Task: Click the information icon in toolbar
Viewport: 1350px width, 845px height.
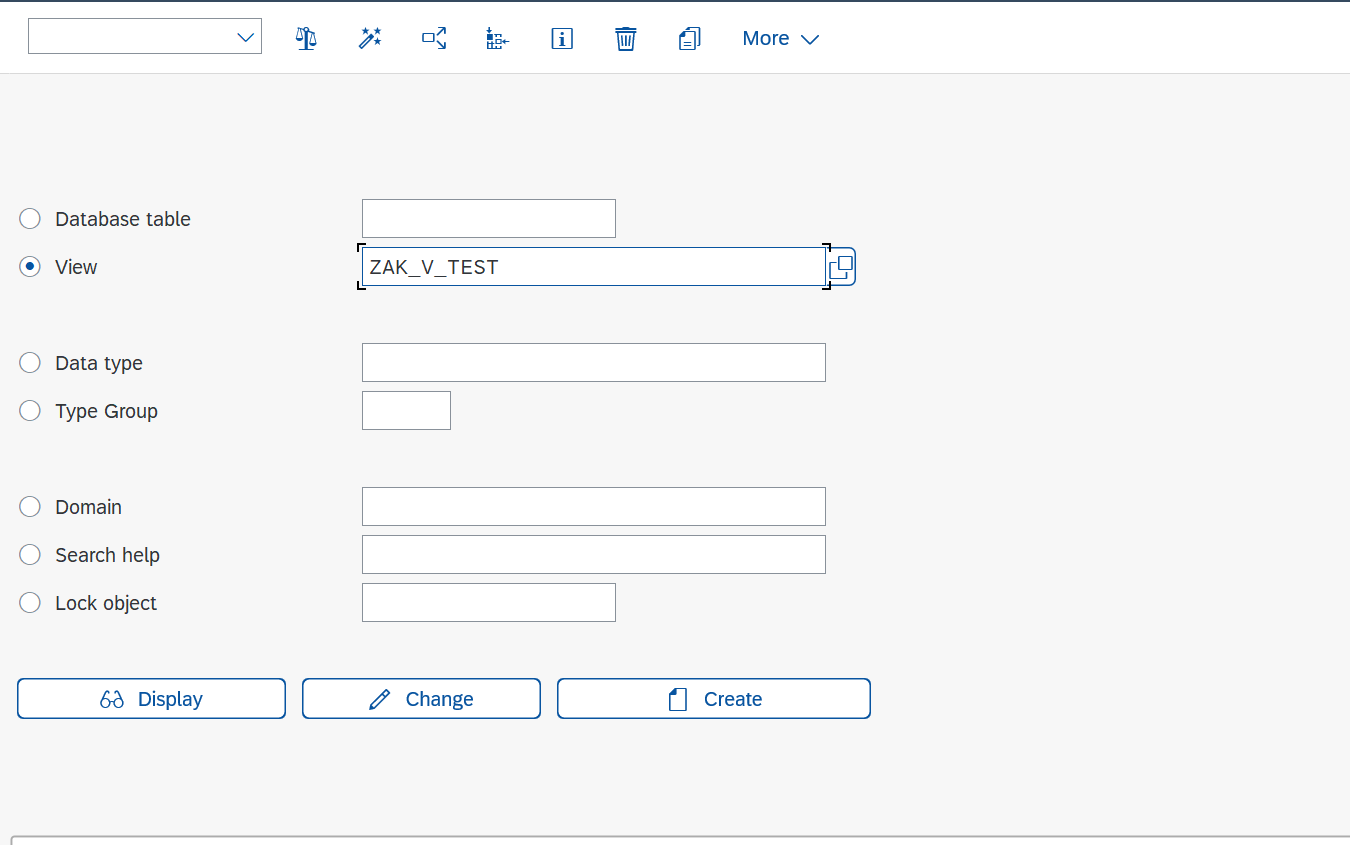Action: [x=562, y=39]
